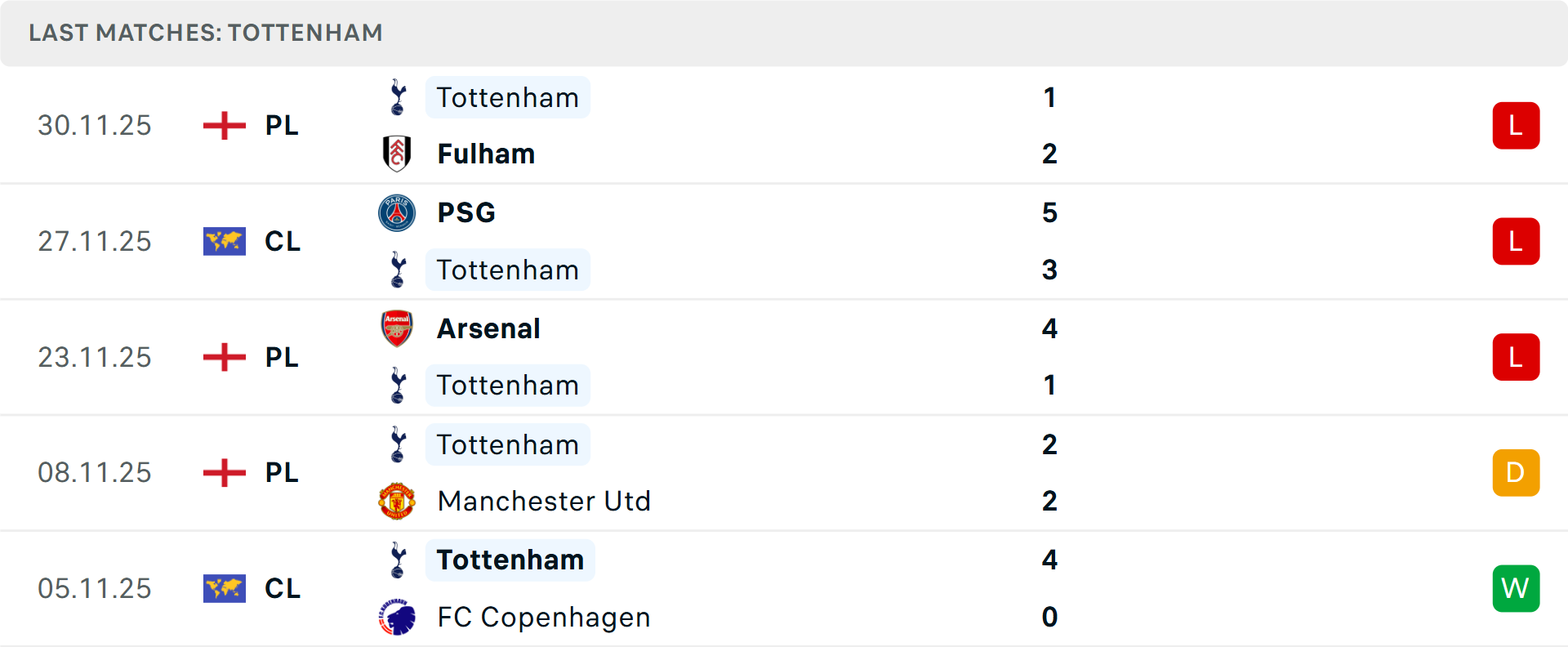
Task: Click the Manchester Utd crest
Action: coord(398,501)
